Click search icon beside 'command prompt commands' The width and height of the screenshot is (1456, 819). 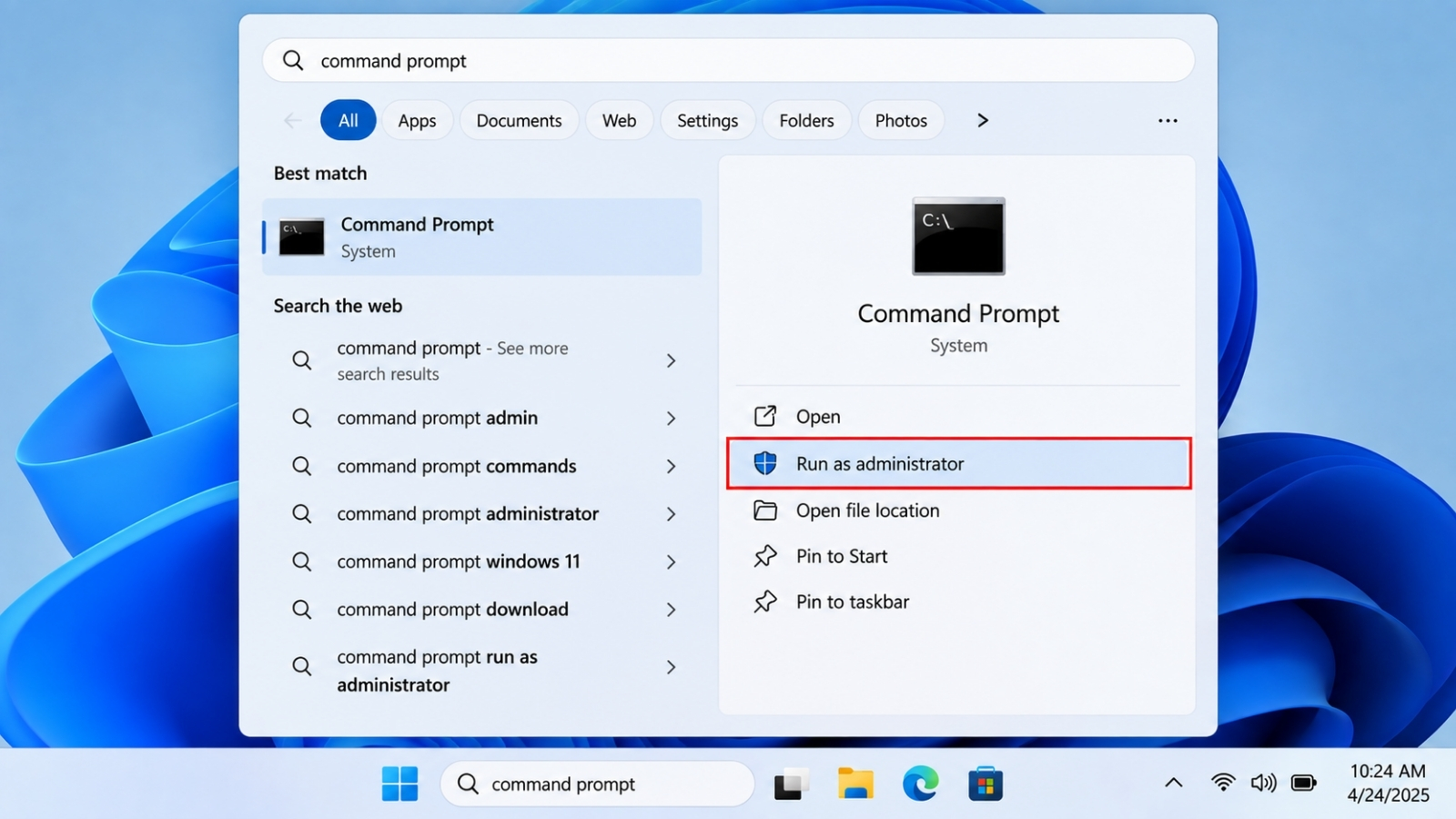click(x=301, y=466)
